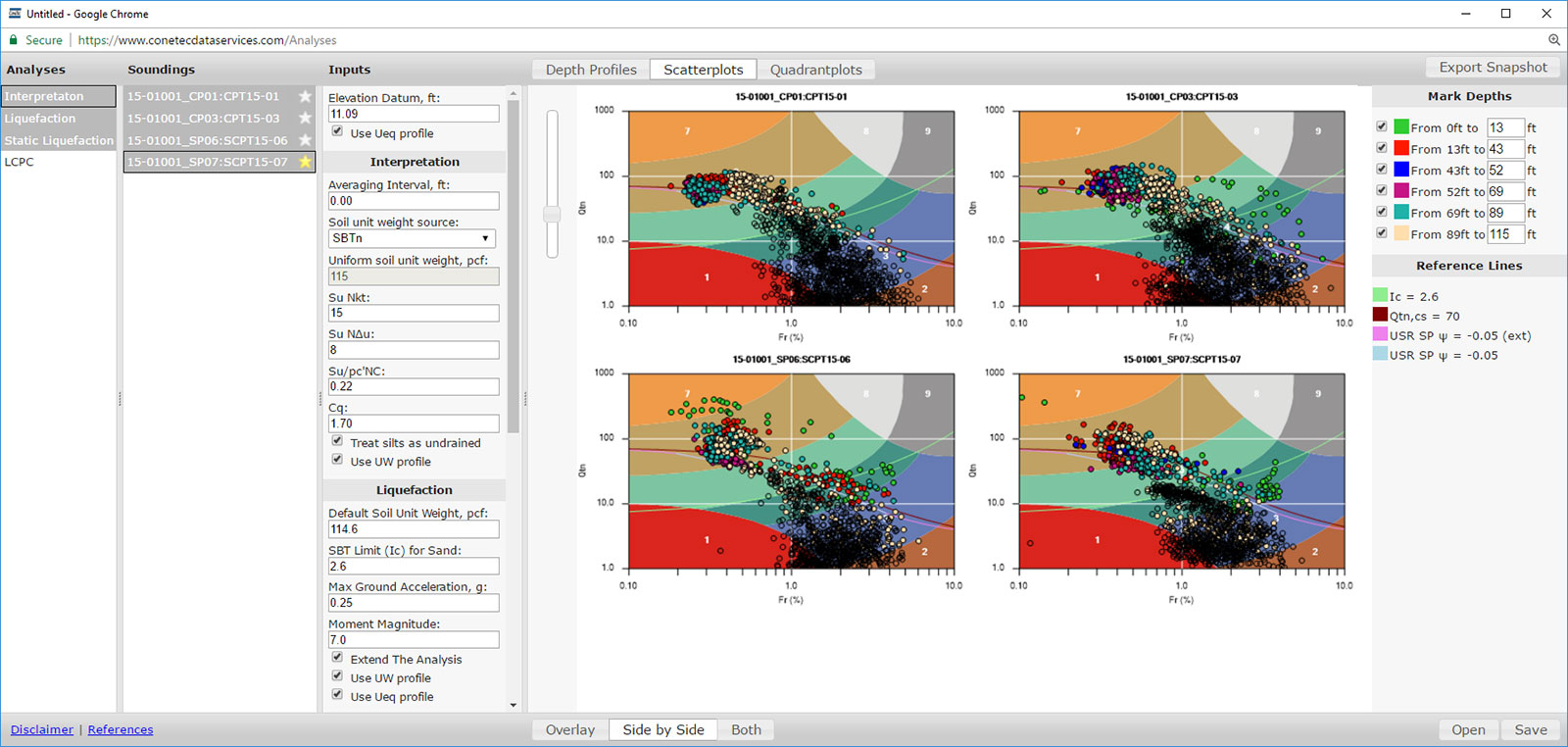Switch to the Depth Profiles tab
Image resolution: width=1568 pixels, height=747 pixels.
[x=591, y=70]
